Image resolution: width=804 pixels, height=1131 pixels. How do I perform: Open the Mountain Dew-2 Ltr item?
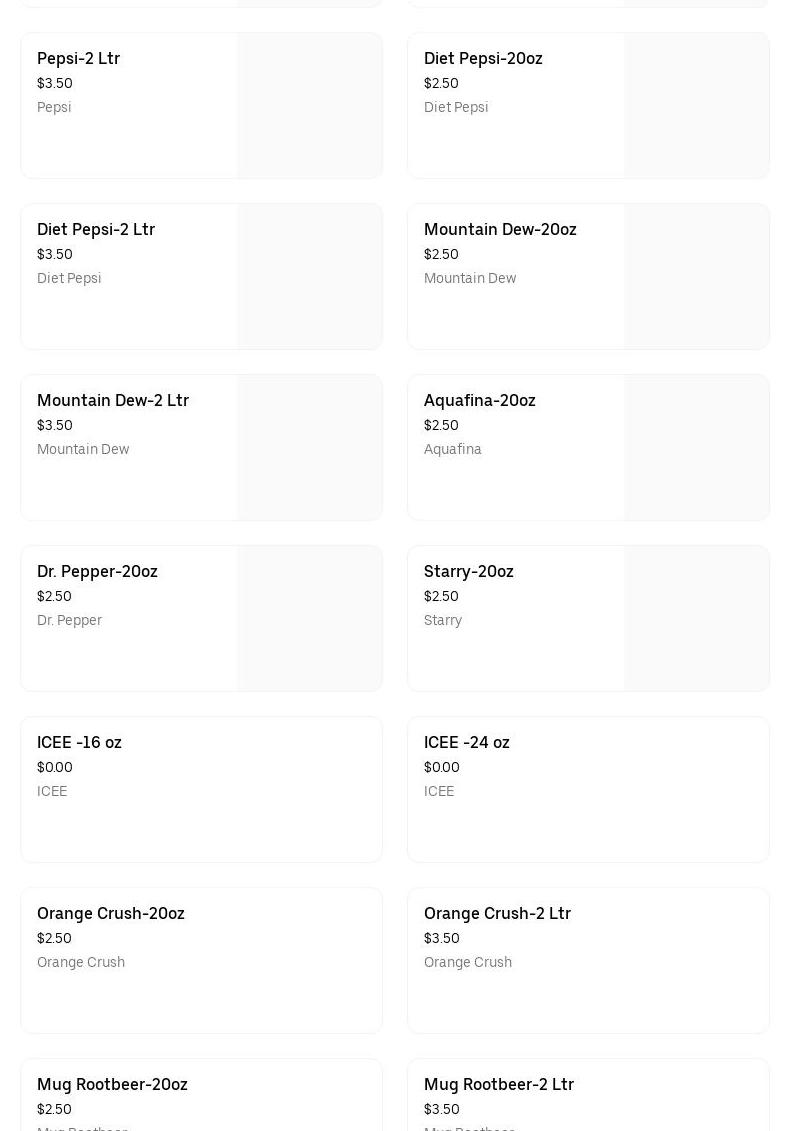tap(113, 400)
